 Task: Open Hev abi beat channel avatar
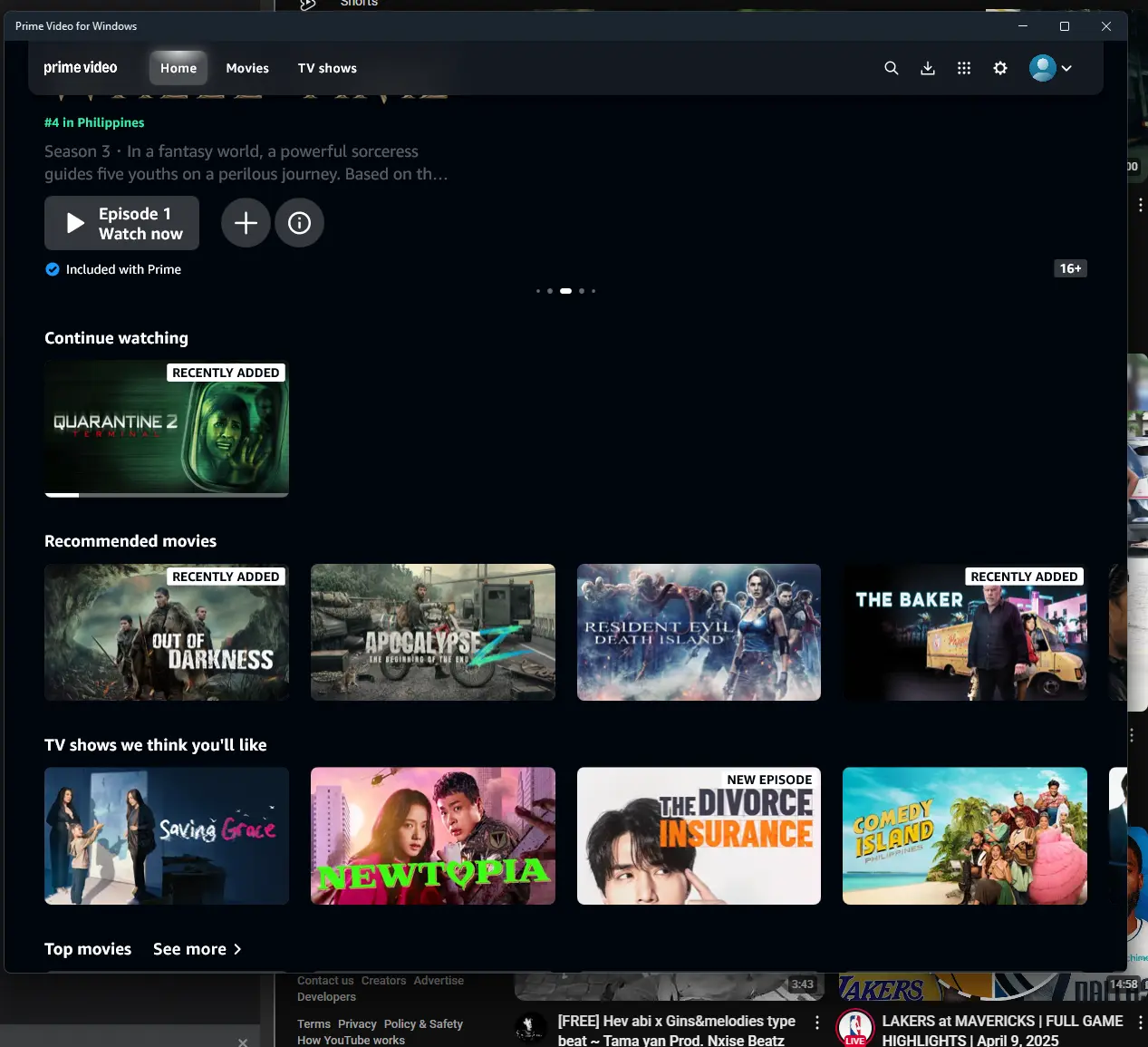pyautogui.click(x=531, y=1027)
